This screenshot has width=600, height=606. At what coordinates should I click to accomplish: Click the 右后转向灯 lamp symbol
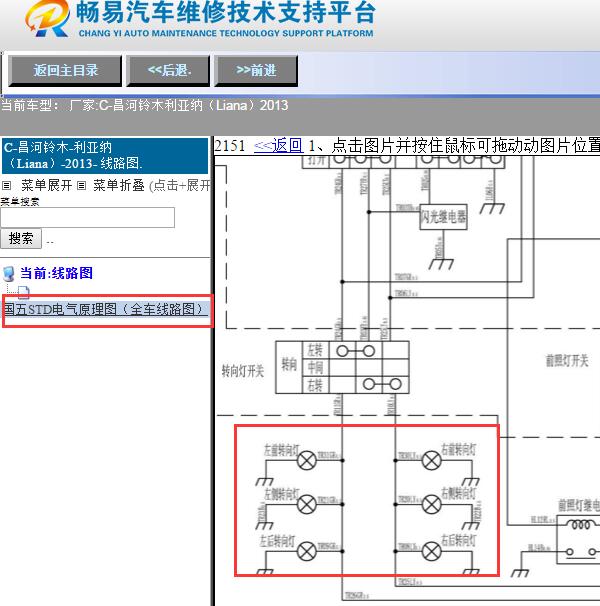click(x=431, y=551)
